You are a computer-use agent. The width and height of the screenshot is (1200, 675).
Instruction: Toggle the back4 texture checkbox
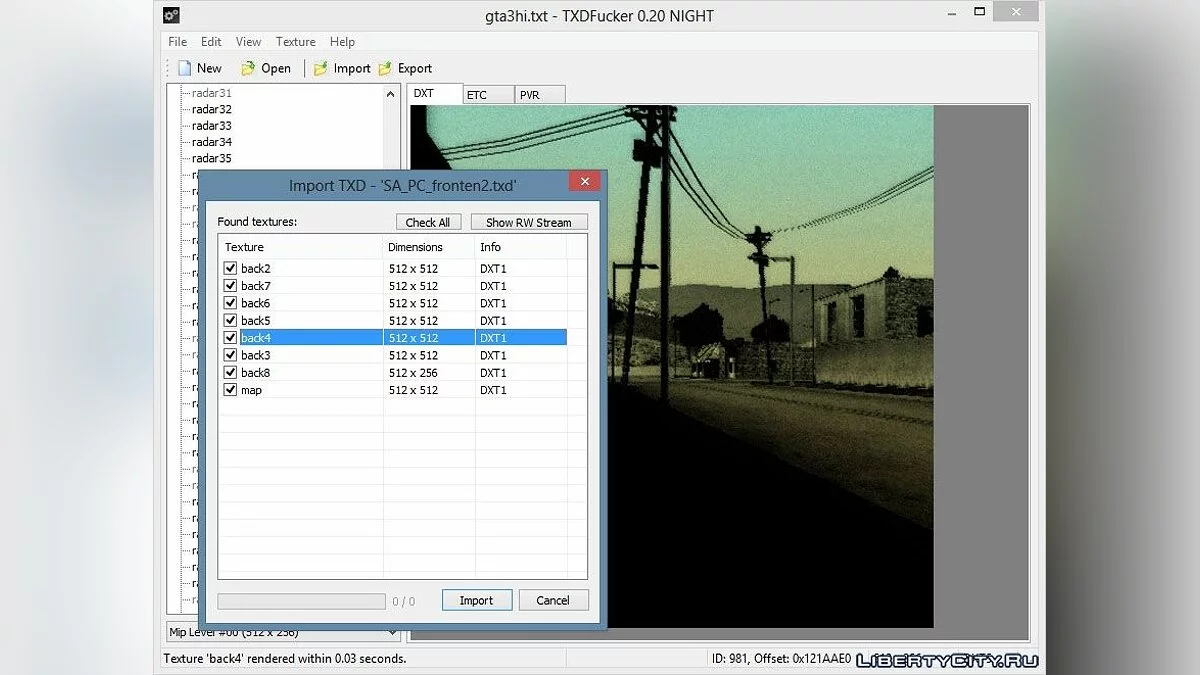pos(231,338)
